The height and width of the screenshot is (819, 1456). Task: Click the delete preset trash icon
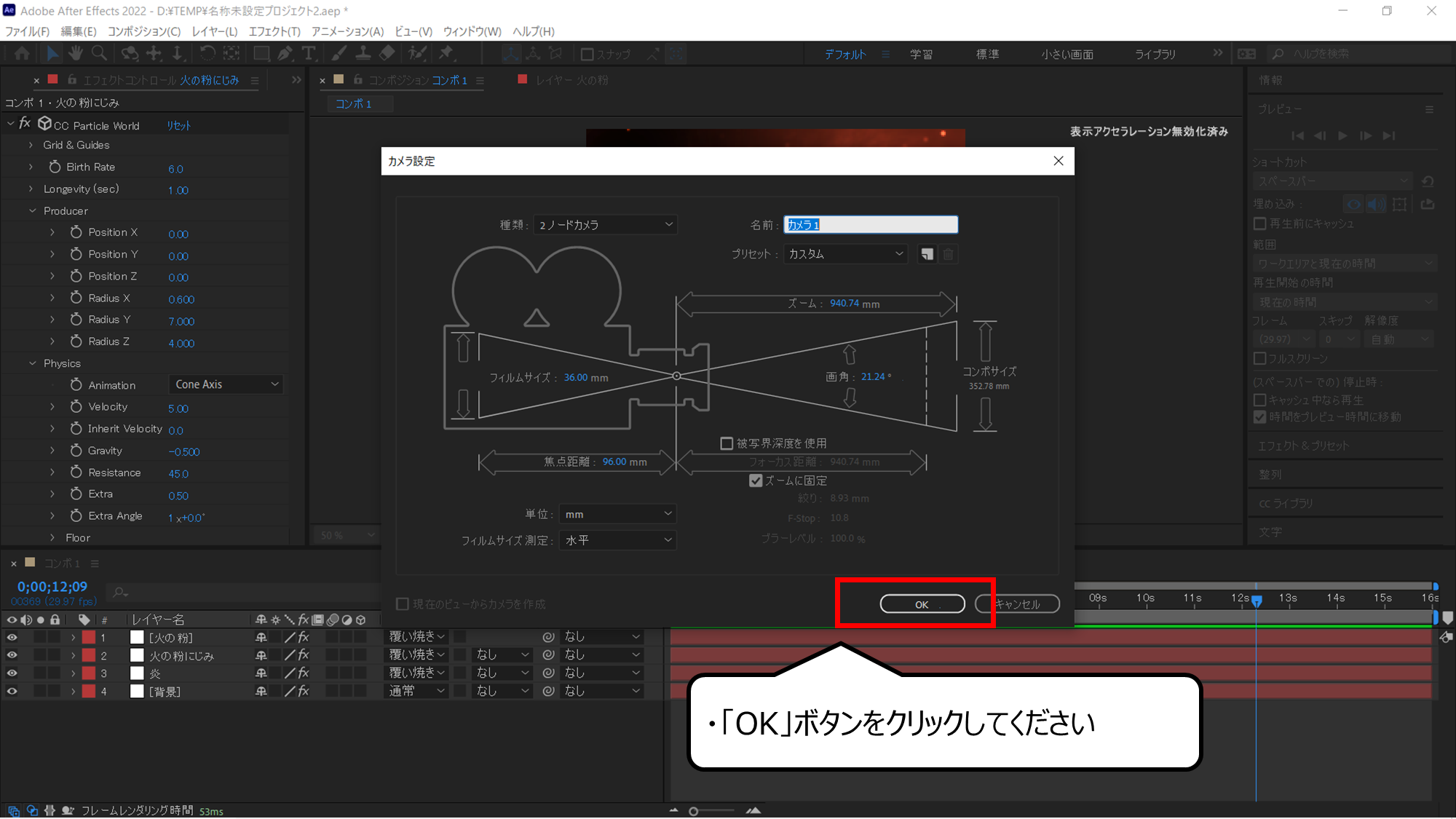pyautogui.click(x=949, y=254)
